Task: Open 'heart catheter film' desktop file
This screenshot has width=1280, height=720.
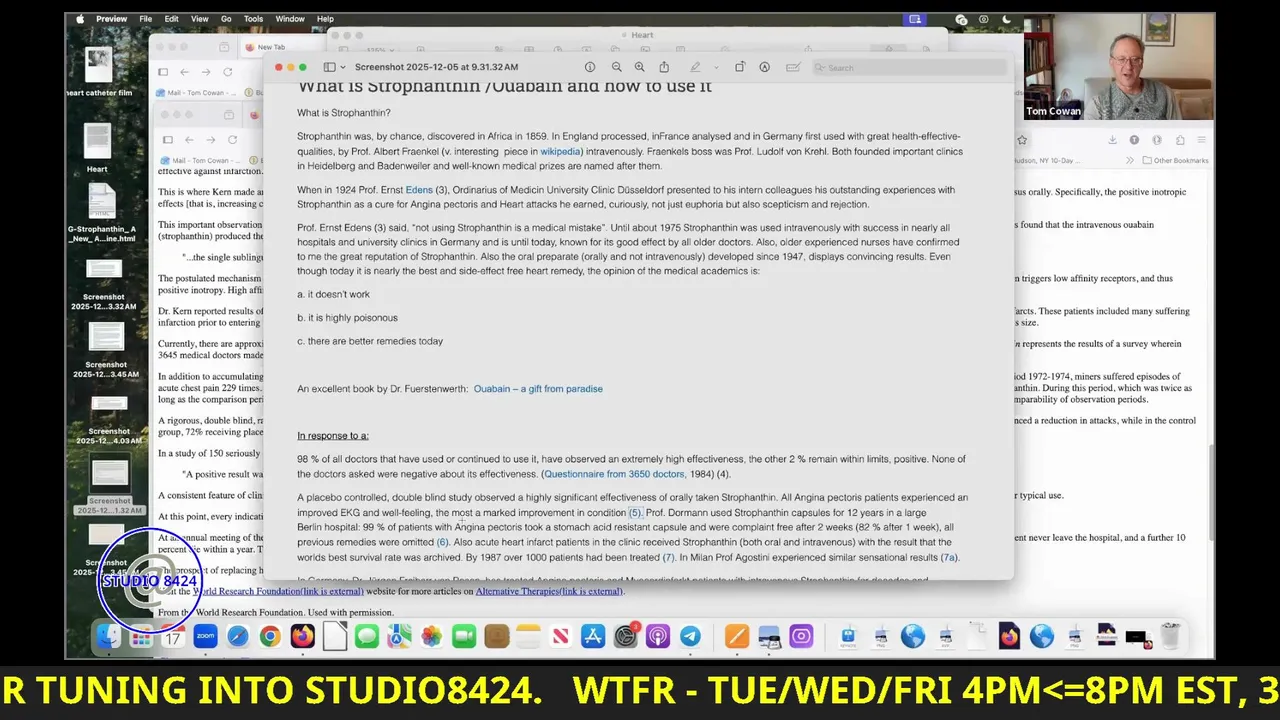Action: [x=98, y=72]
